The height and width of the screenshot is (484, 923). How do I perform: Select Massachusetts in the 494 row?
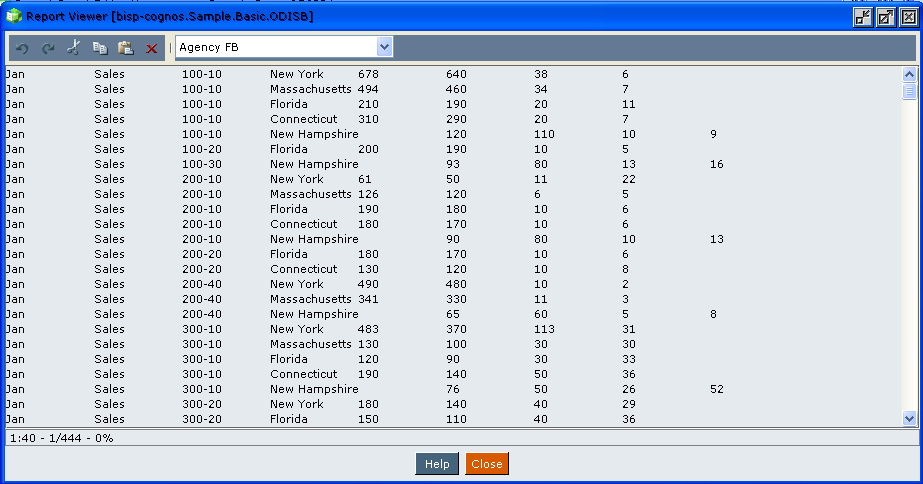coord(311,89)
